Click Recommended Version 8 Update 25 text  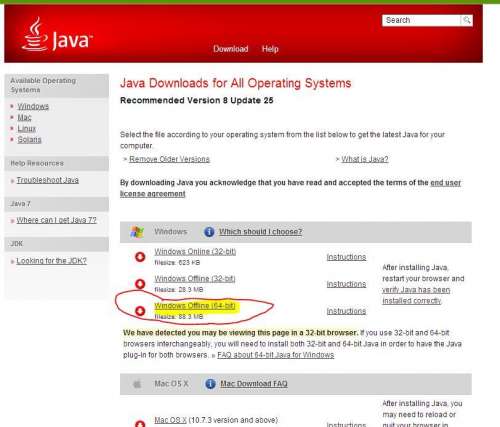[x=197, y=100]
